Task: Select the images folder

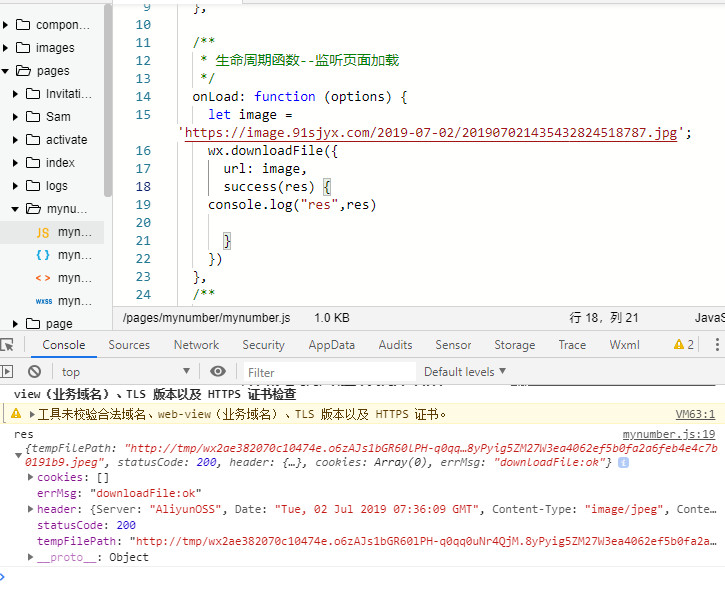Action: [55, 48]
